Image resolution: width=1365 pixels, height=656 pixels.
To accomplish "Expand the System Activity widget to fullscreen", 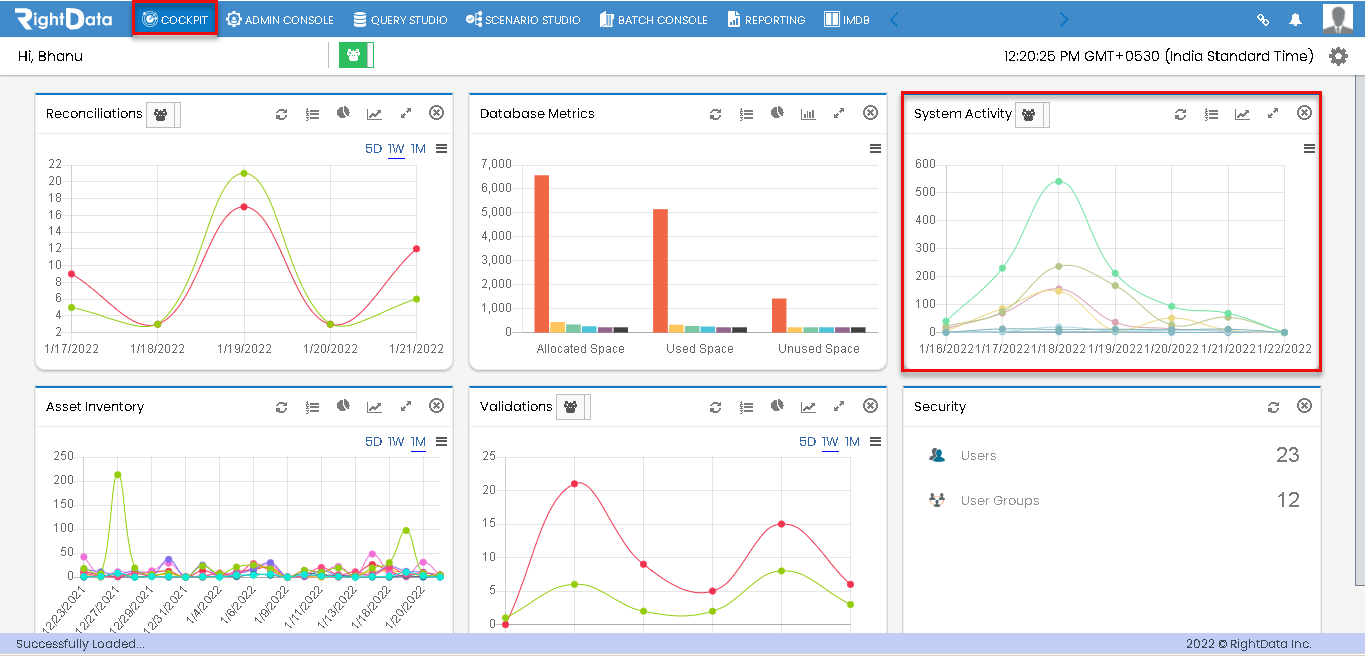I will [x=1273, y=114].
